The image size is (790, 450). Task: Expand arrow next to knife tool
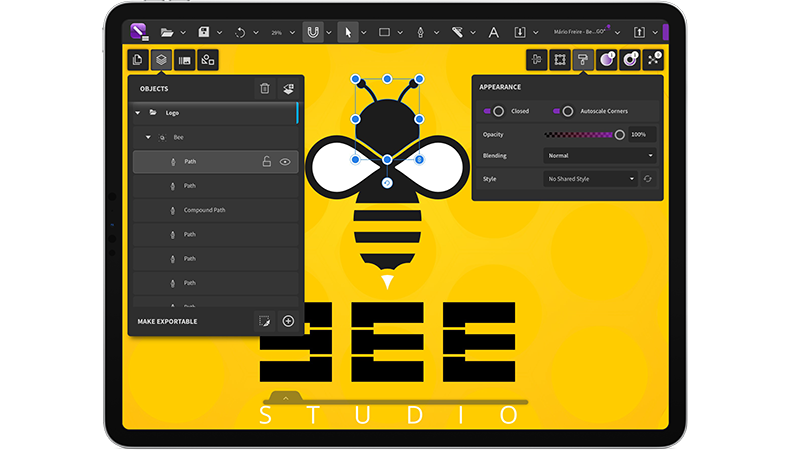tap(473, 33)
